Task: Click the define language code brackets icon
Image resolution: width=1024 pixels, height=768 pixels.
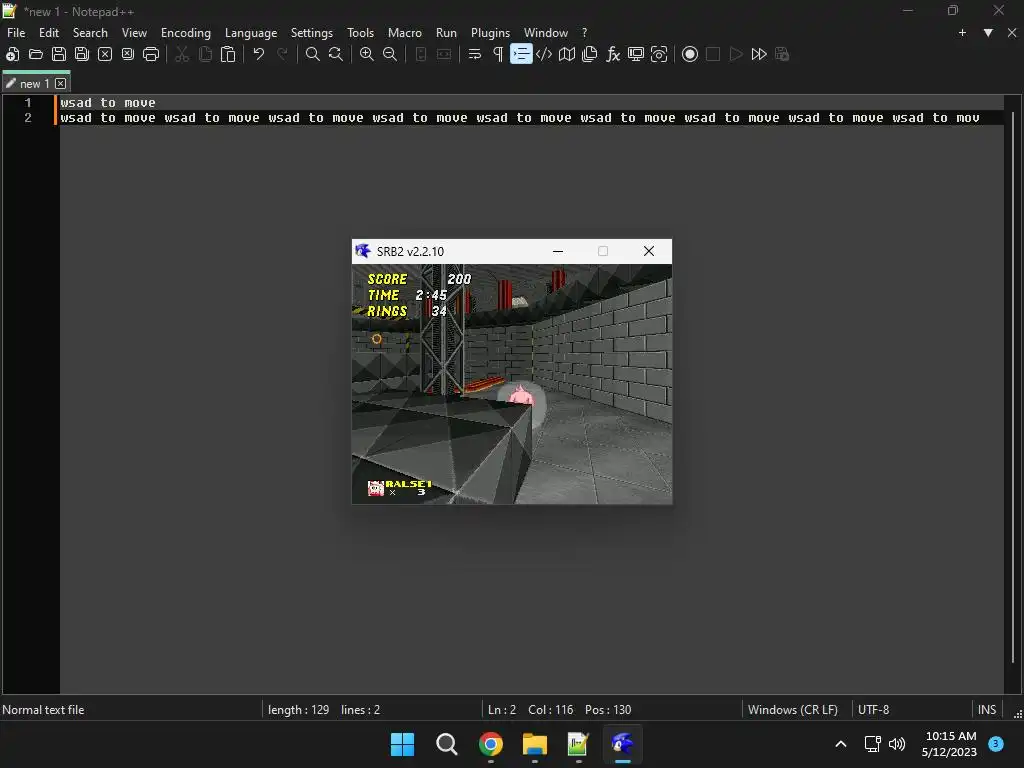Action: pos(544,54)
